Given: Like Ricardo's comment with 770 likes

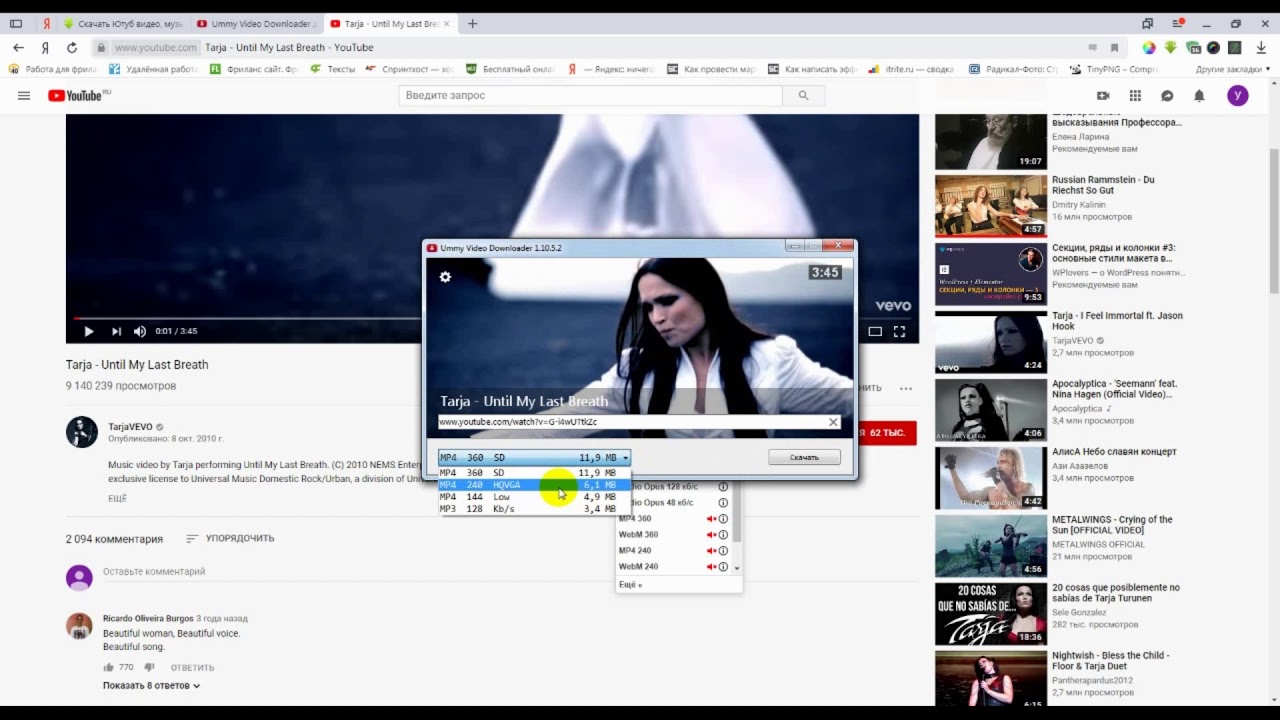Looking at the screenshot, I should [109, 667].
